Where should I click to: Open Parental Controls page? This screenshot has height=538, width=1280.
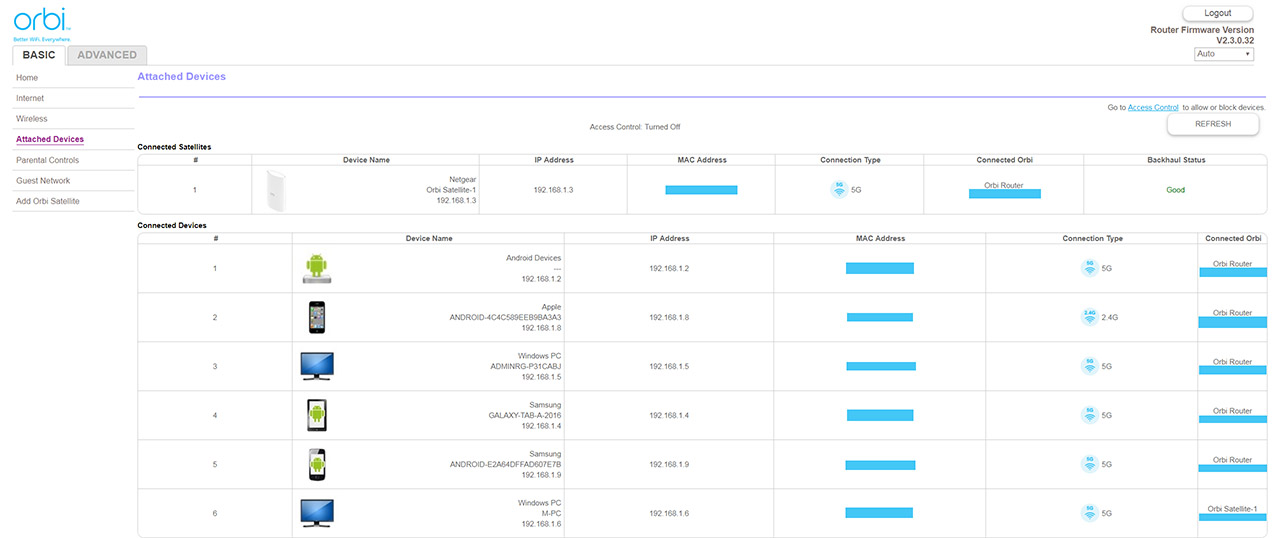point(47,160)
